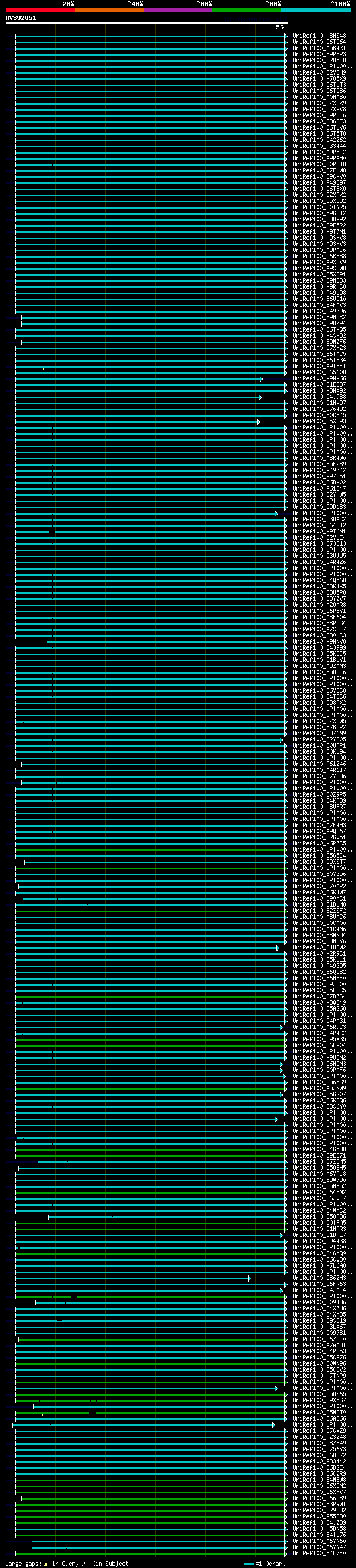356x1568 pixels.
Task: Click hit label UniRef100_A7Q5X9
Action: coord(319,78)
